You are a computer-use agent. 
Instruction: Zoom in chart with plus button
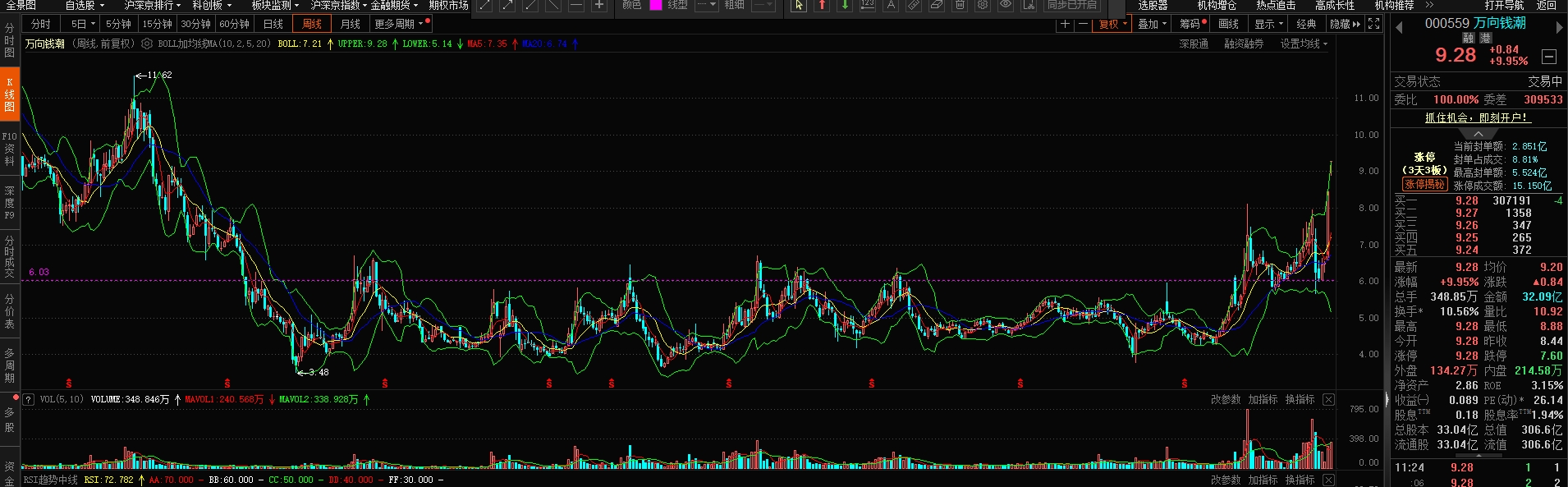click(1065, 24)
